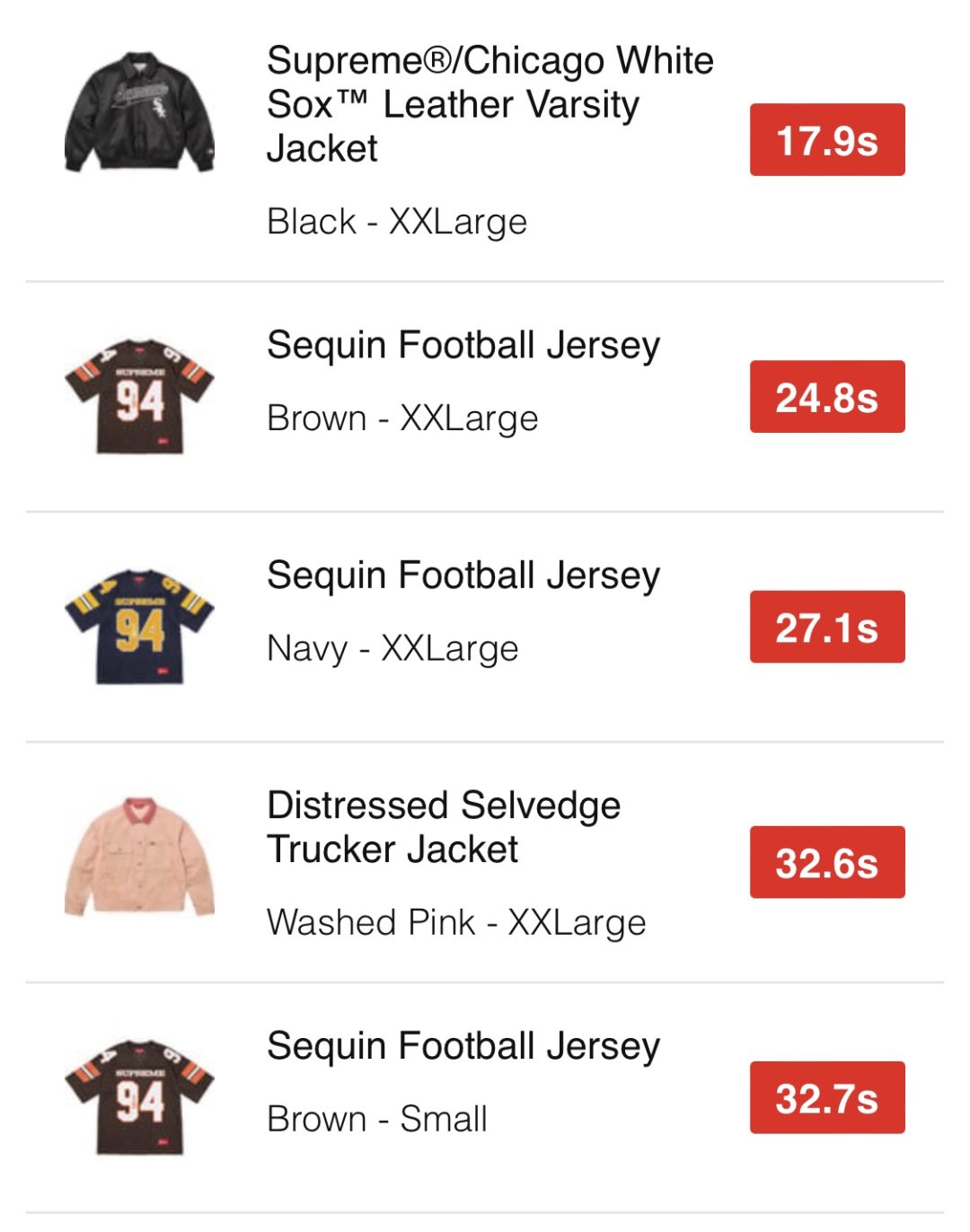Image resolution: width=970 pixels, height=1232 pixels.
Task: Tap the Brown Small Sequin Jersey thumbnail
Action: coord(139,1096)
